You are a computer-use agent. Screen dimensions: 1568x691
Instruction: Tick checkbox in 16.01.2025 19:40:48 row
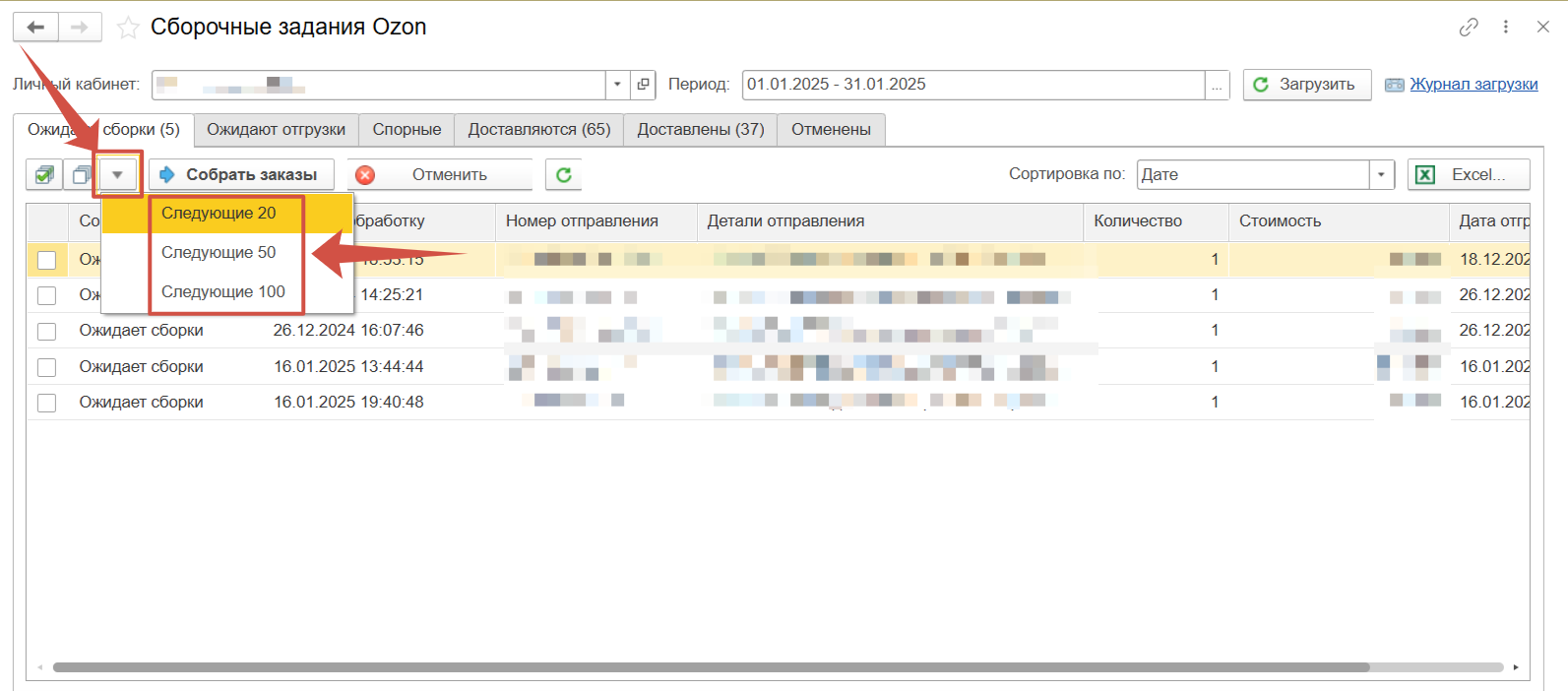tap(46, 403)
